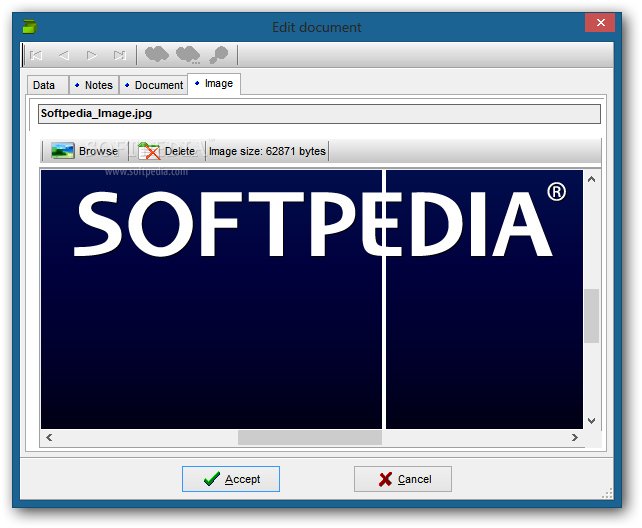This screenshot has width=642, height=528.
Task: Click the vertical scrollbar thumb
Action: (x=592, y=316)
